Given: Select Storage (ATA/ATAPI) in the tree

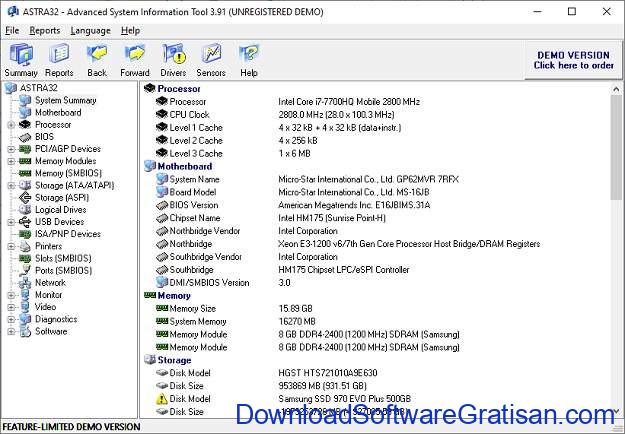Looking at the screenshot, I should coord(75,185).
